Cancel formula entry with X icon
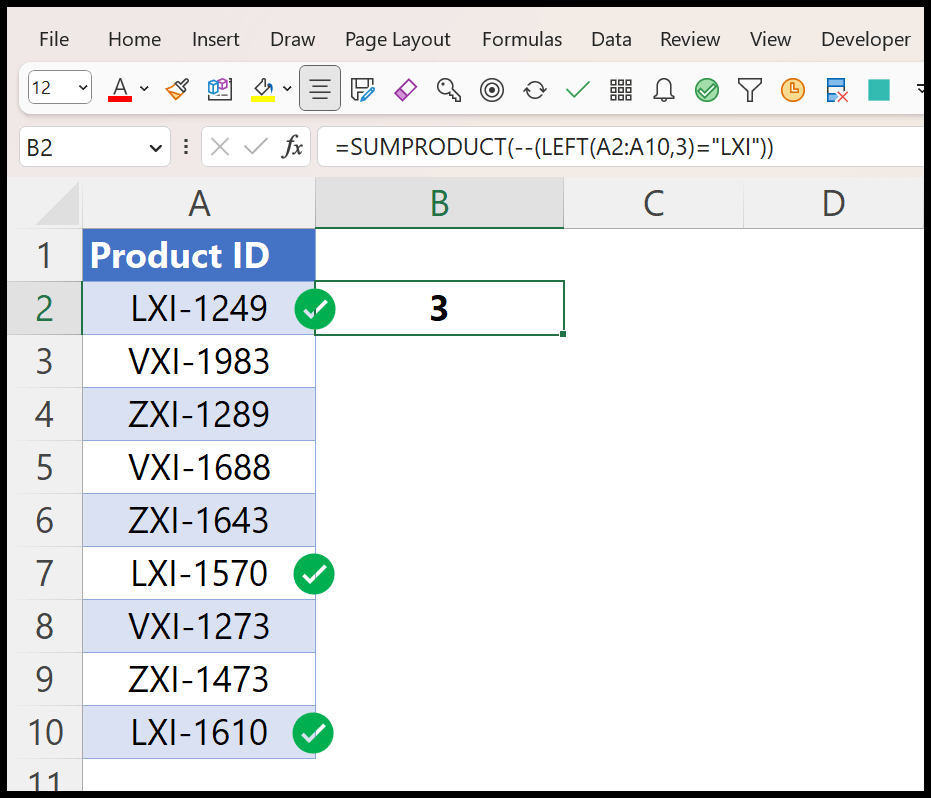Screen dimensions: 931x798 (x=220, y=147)
